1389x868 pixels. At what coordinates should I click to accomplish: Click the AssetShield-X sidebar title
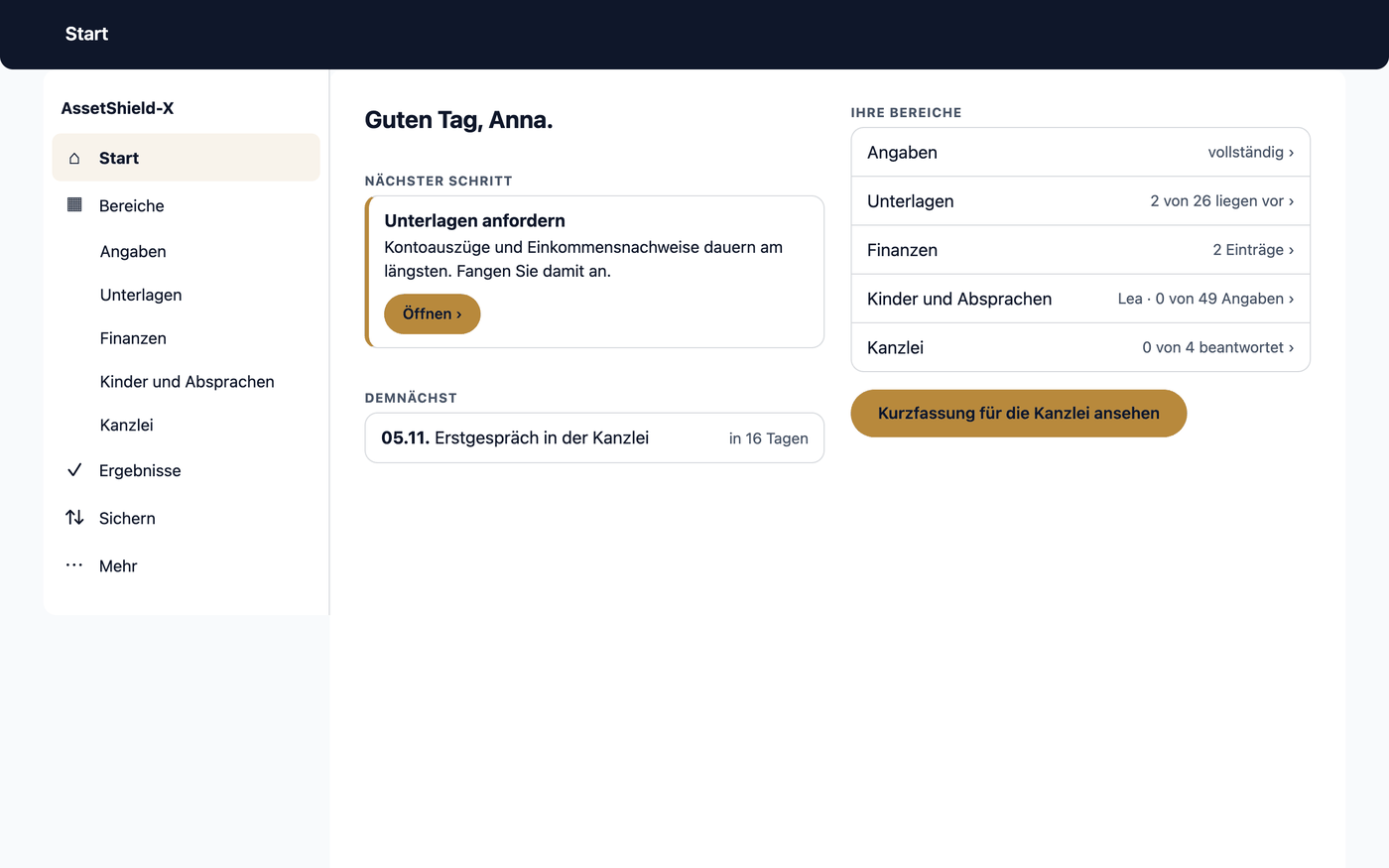click(117, 108)
